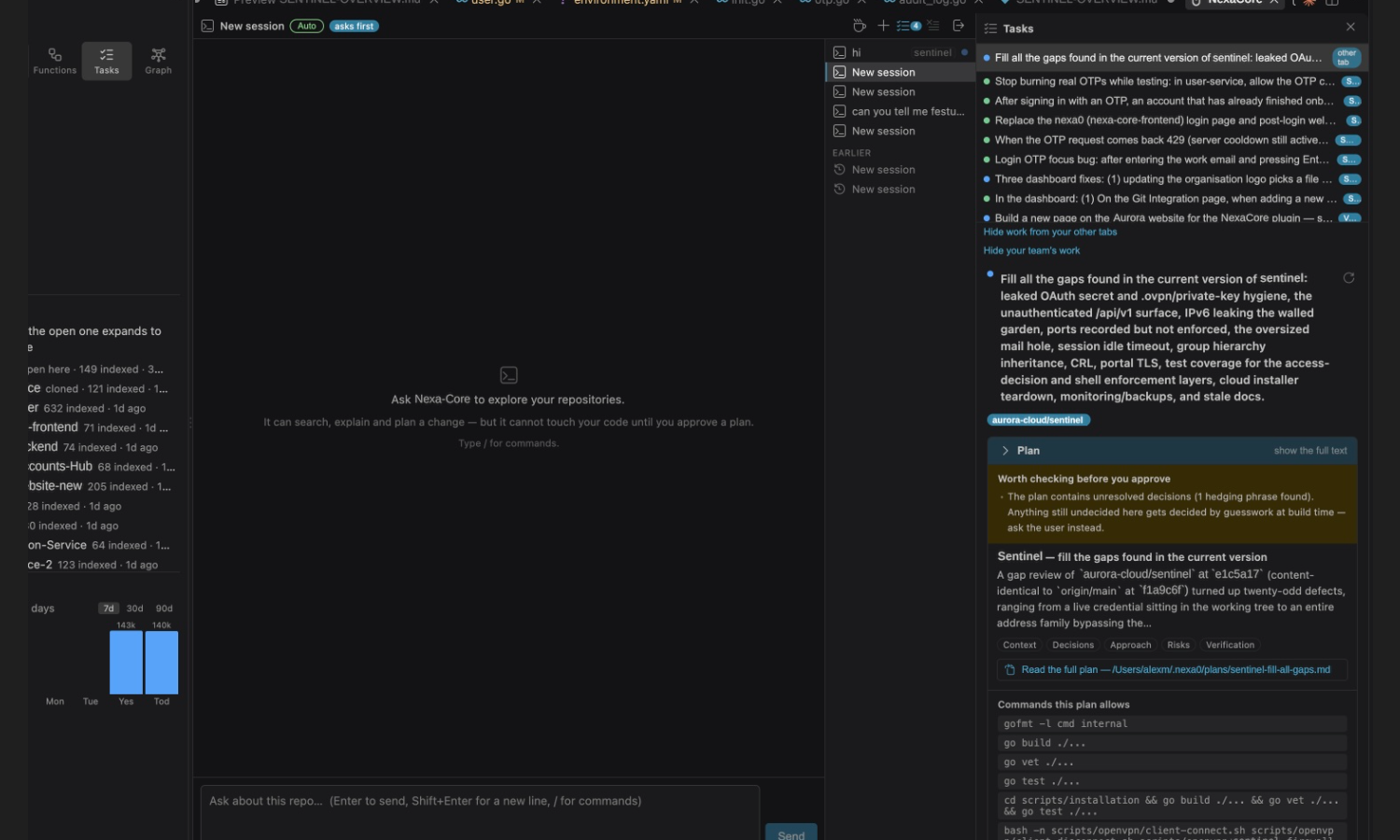Open the ce-2 repo row with 123 indexed
This screenshot has height=840, width=1400.
coord(103,565)
